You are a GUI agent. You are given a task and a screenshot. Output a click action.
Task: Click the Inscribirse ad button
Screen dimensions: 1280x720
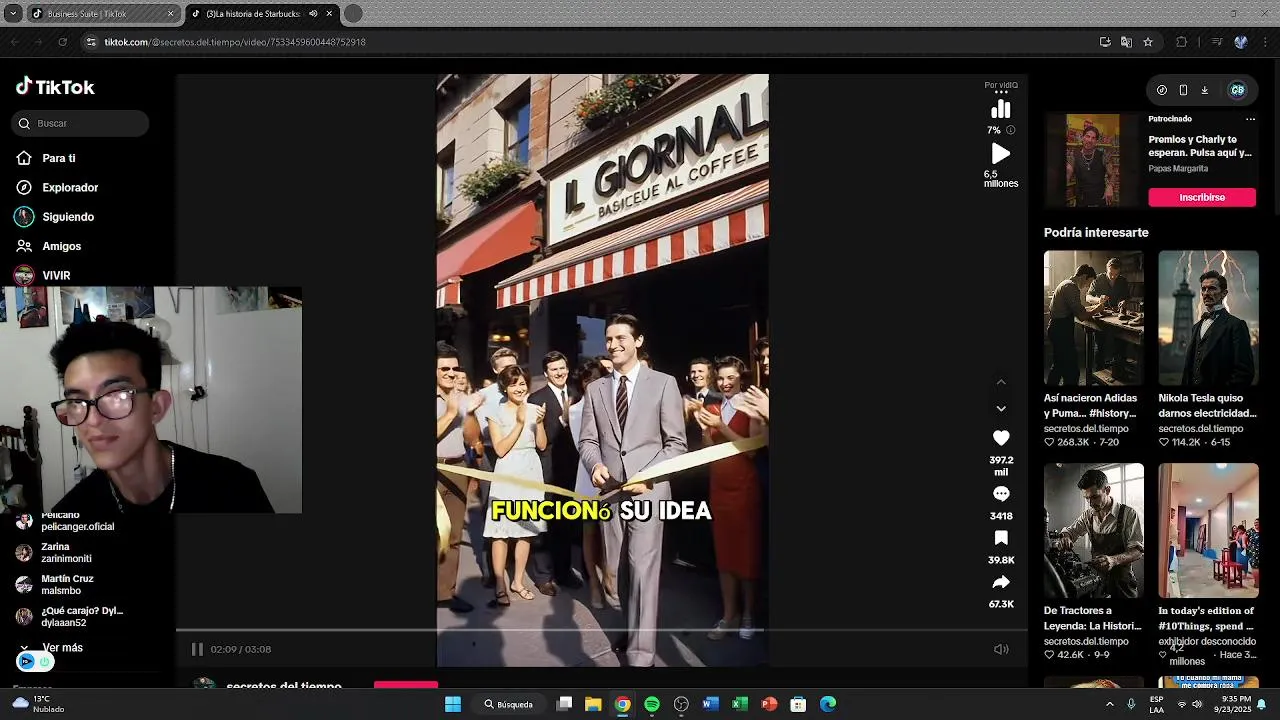click(1202, 197)
